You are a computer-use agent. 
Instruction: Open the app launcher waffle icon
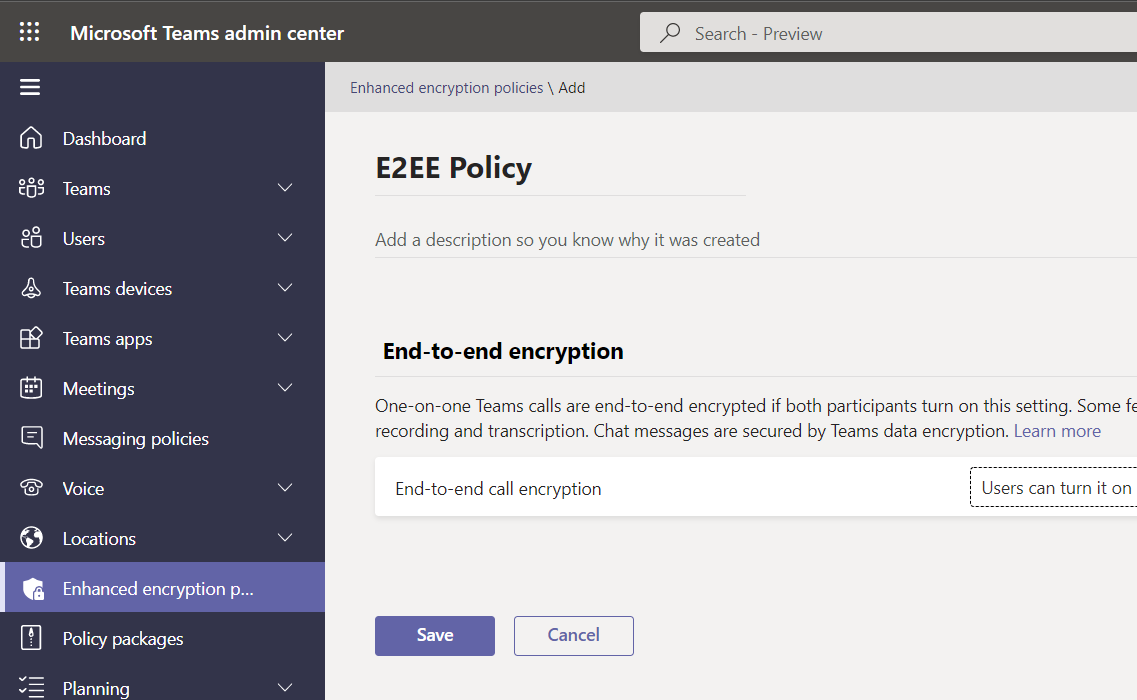30,32
